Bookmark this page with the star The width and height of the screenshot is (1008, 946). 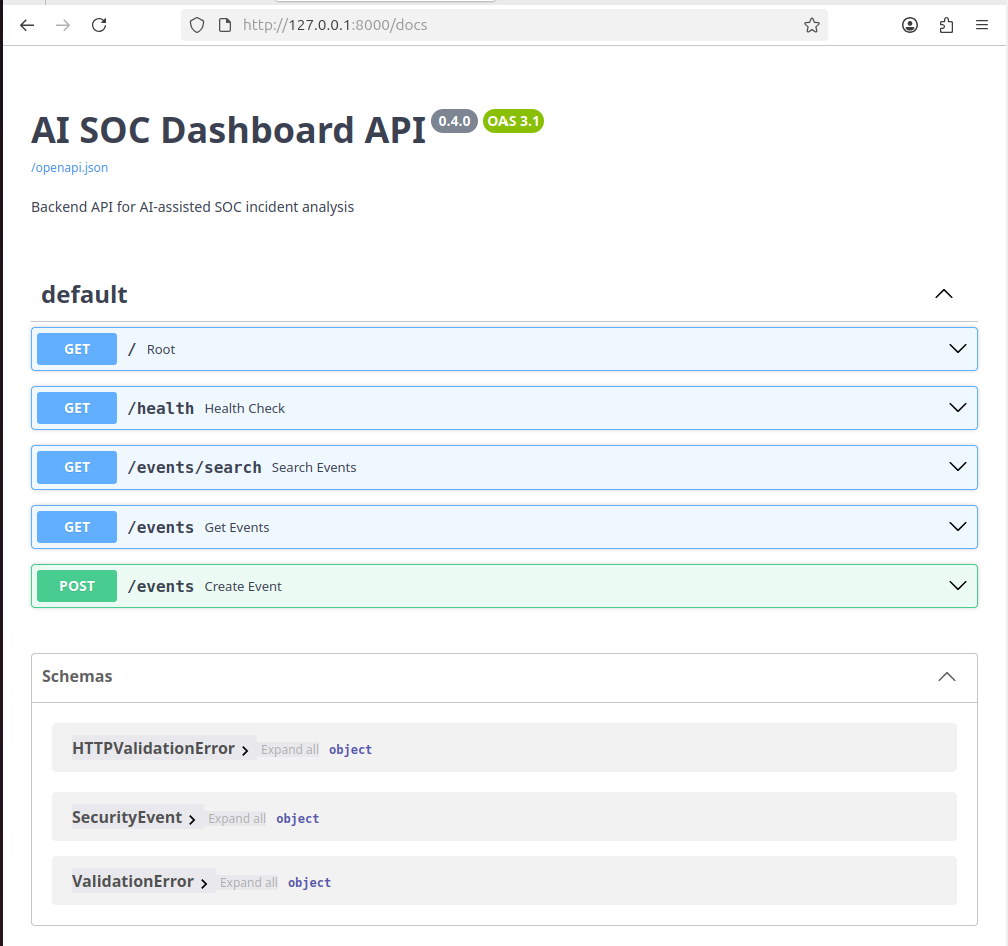tap(812, 25)
